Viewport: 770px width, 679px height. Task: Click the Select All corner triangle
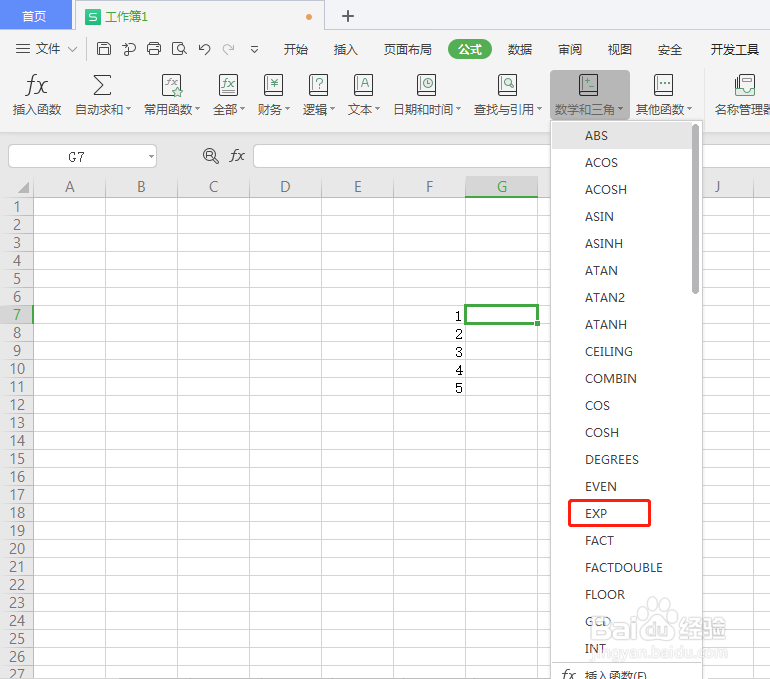point(23,187)
